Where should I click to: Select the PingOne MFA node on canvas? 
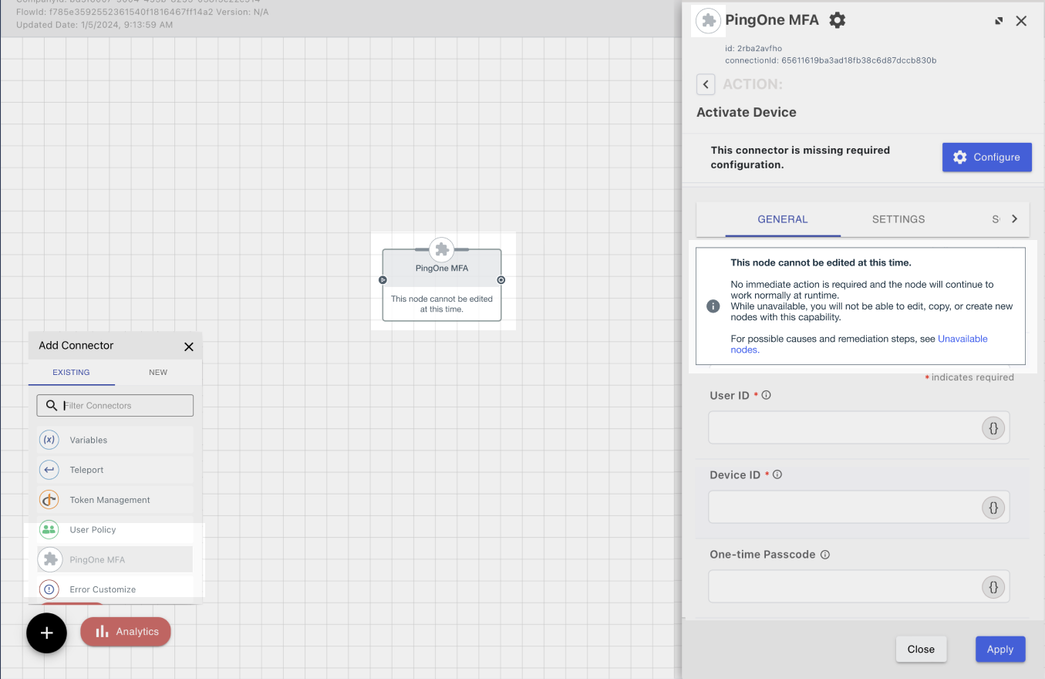442,285
